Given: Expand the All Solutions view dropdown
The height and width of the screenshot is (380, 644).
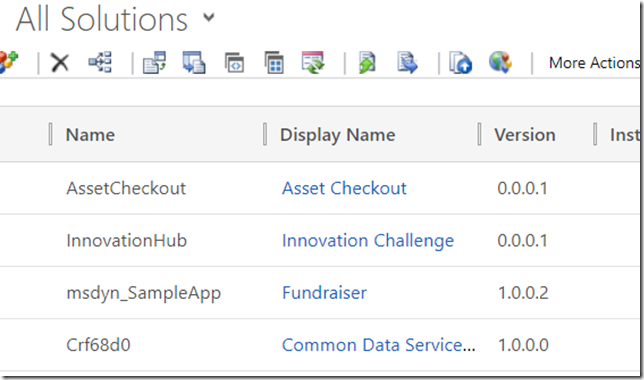Looking at the screenshot, I should coord(209,17).
